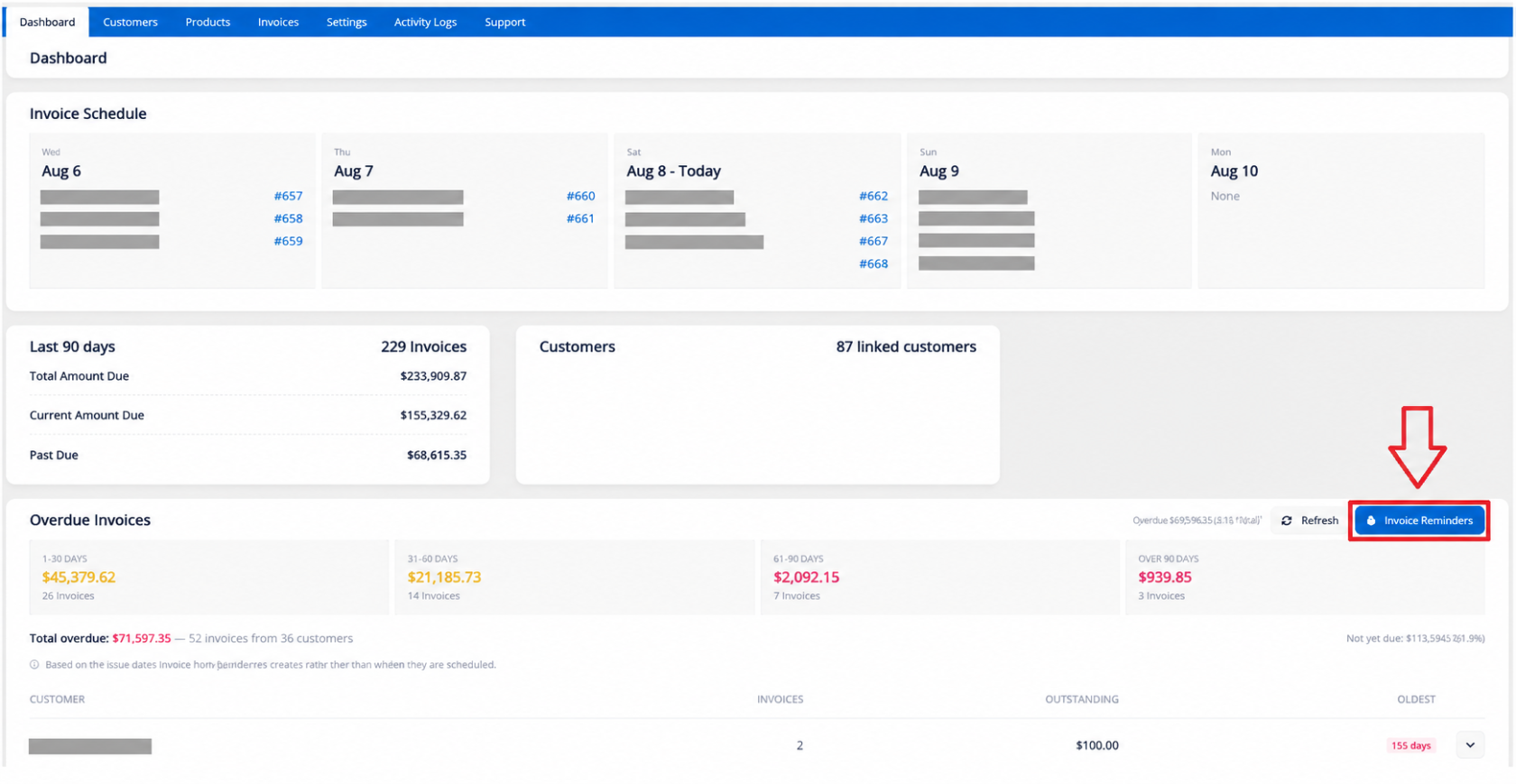Viewport: 1516px width, 784px height.
Task: View the Activity Logs tab
Action: point(425,22)
